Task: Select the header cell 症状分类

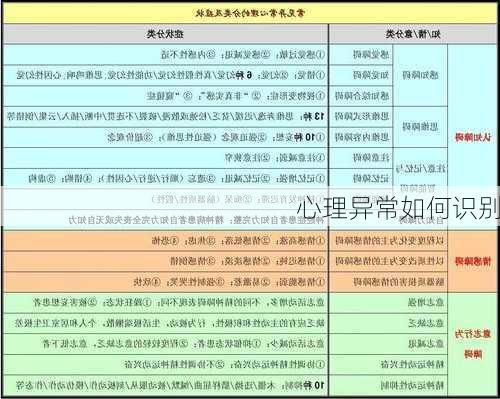Action: tap(165, 34)
